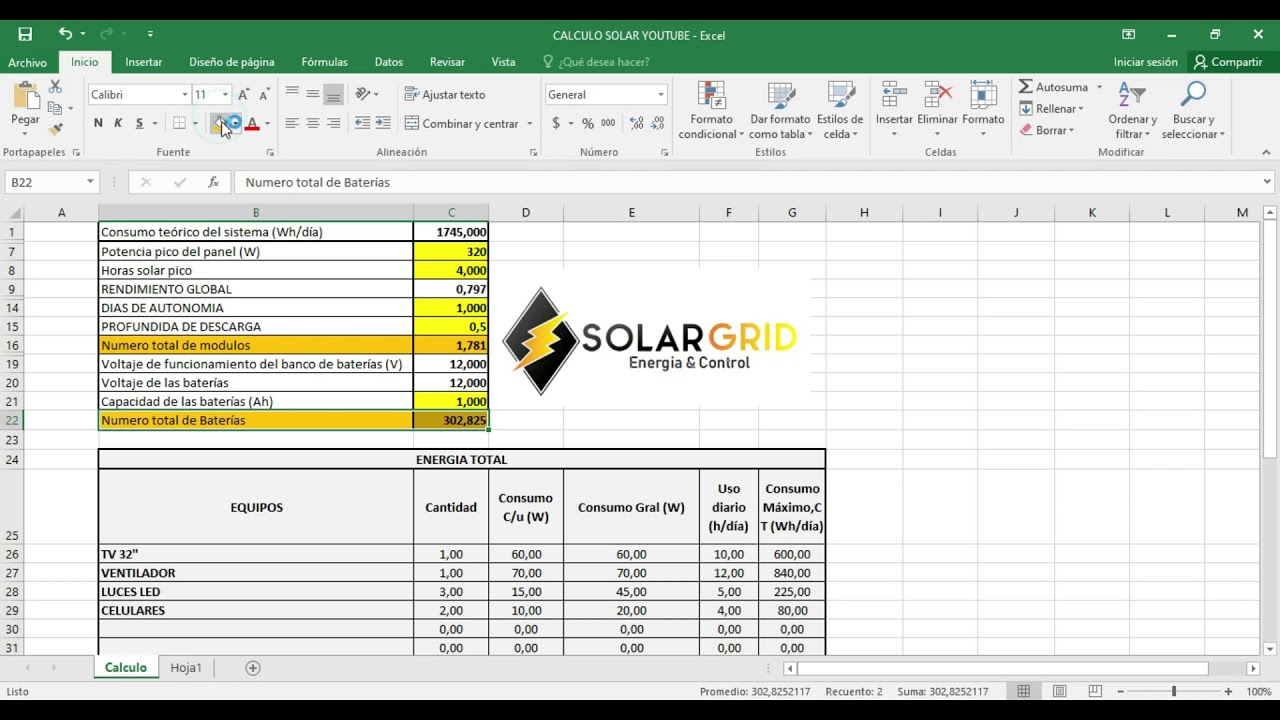Toggle align text right
The image size is (1280, 720).
click(x=334, y=123)
